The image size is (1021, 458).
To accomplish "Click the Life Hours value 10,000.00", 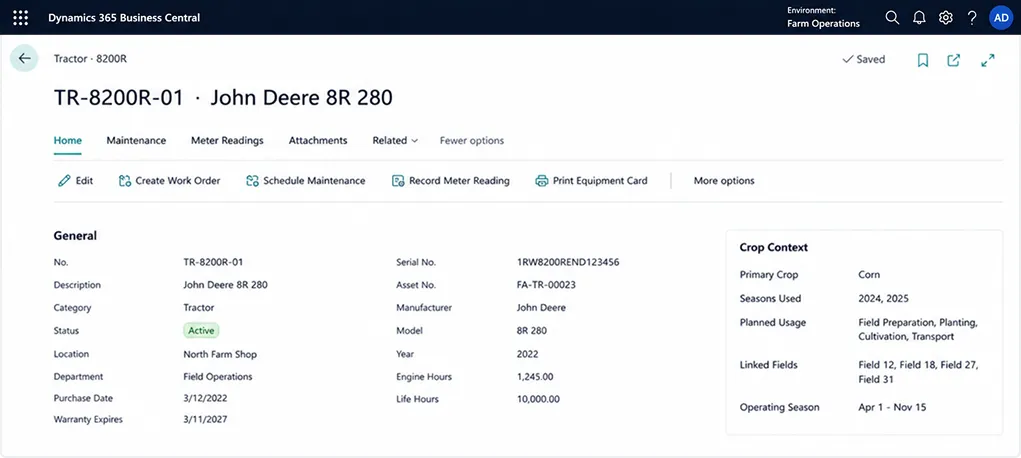I will tap(538, 399).
